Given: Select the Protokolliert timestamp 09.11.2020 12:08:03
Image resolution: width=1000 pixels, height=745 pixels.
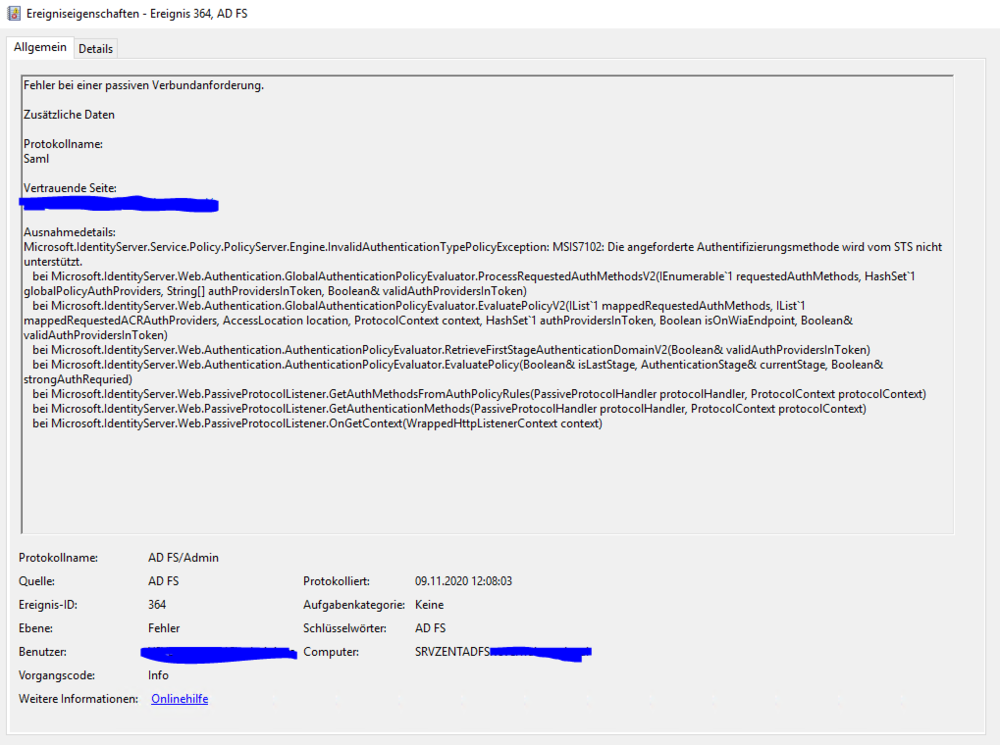Looking at the screenshot, I should click(x=463, y=581).
